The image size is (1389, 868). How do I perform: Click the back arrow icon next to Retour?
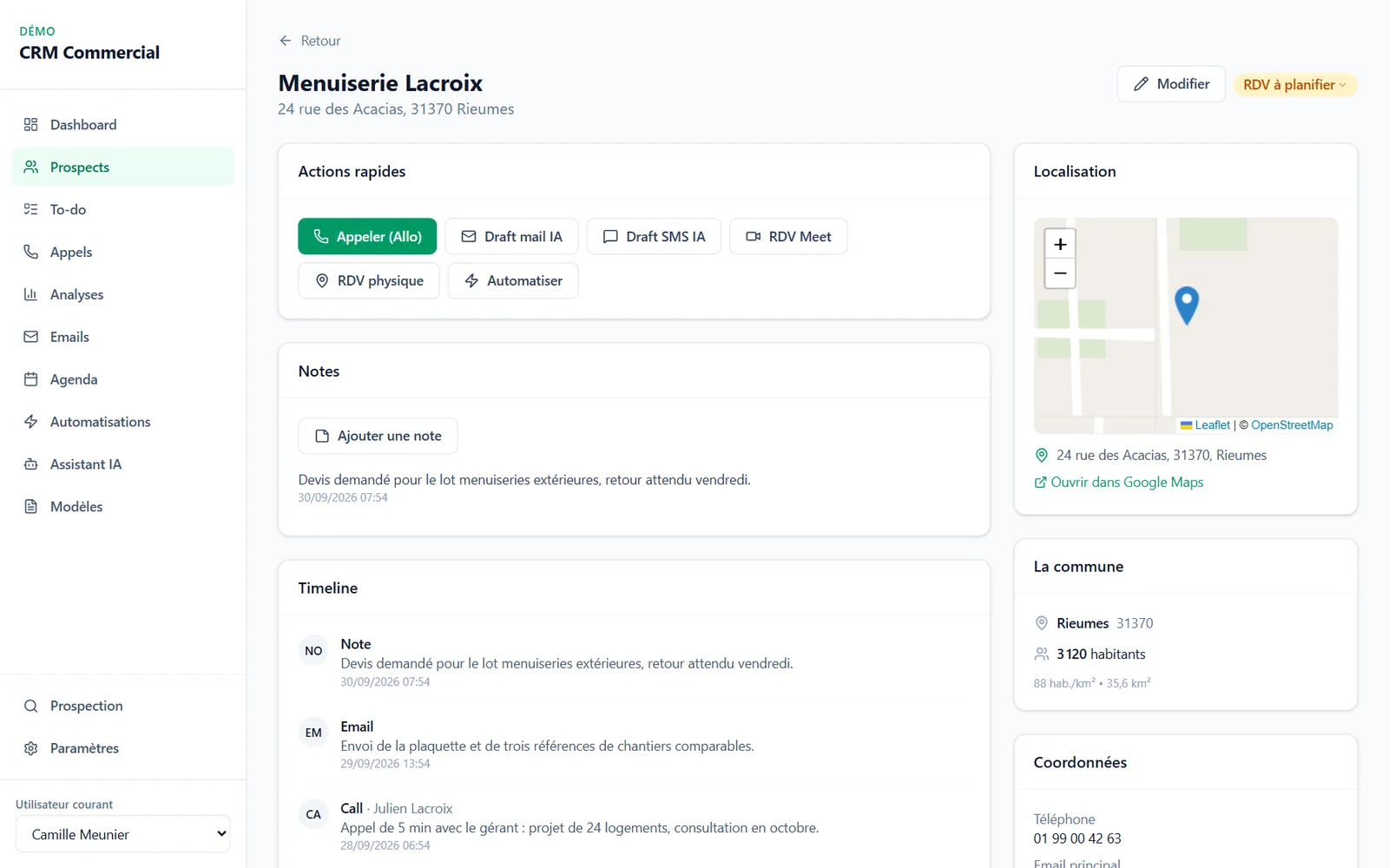tap(286, 41)
